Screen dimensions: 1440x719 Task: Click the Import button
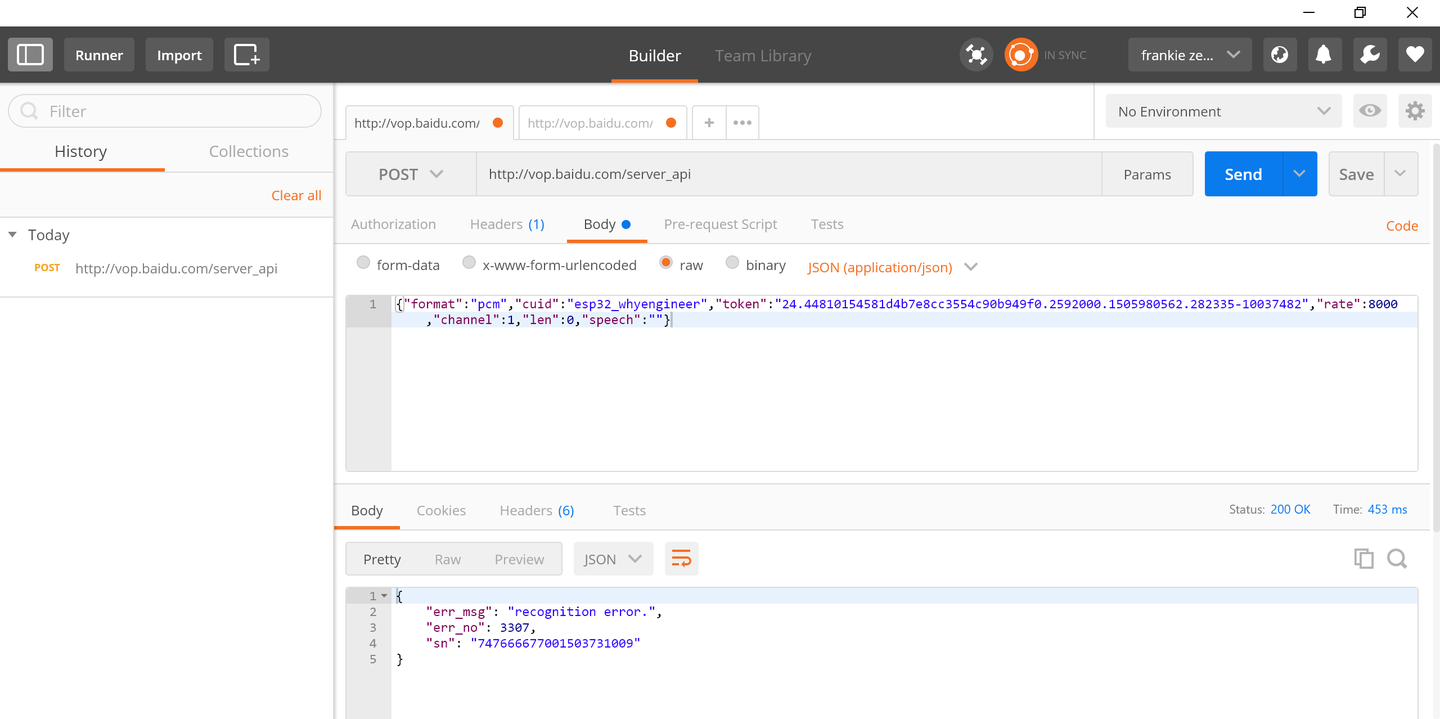click(180, 55)
